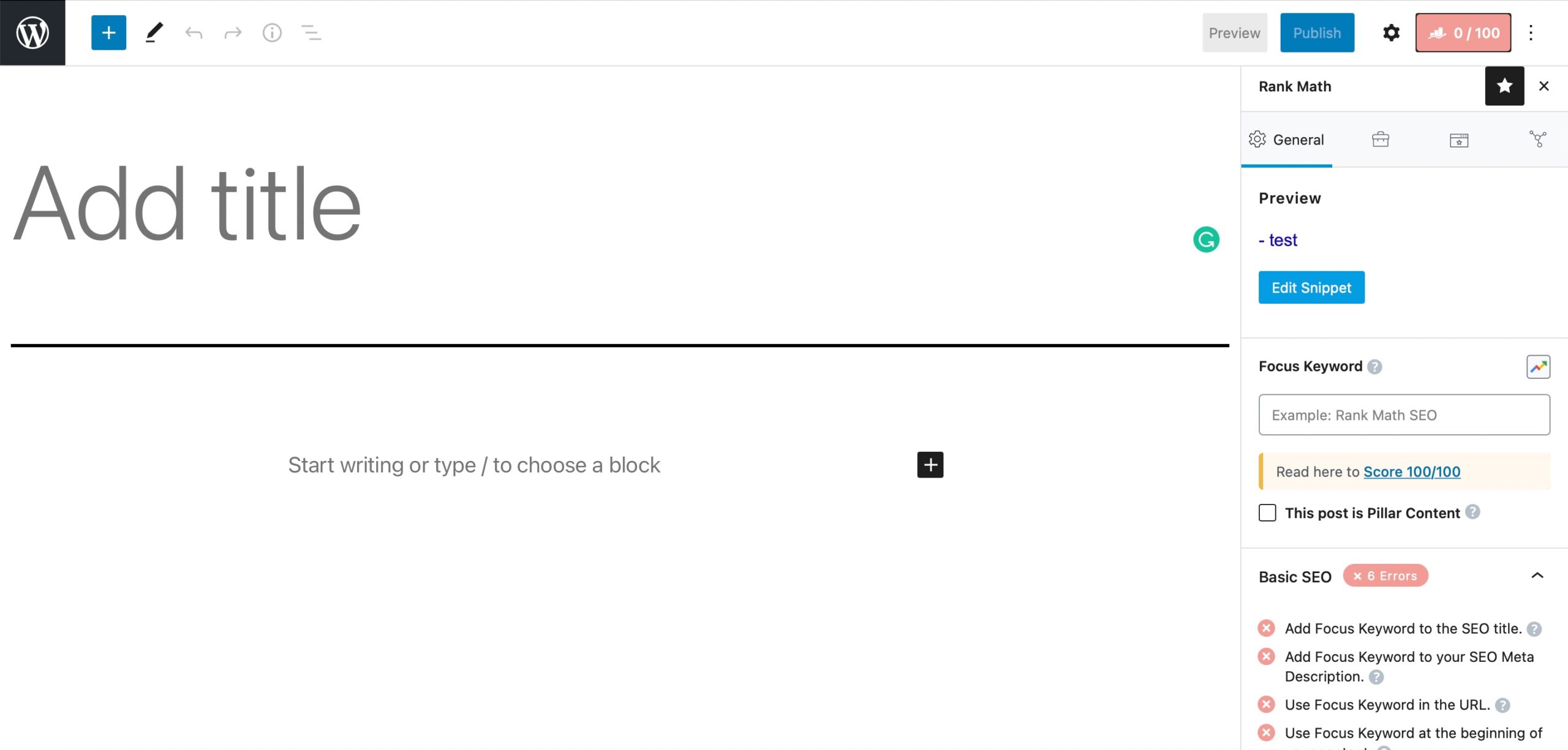This screenshot has height=750, width=1568.
Task: Click the undo arrow icon
Action: click(194, 33)
